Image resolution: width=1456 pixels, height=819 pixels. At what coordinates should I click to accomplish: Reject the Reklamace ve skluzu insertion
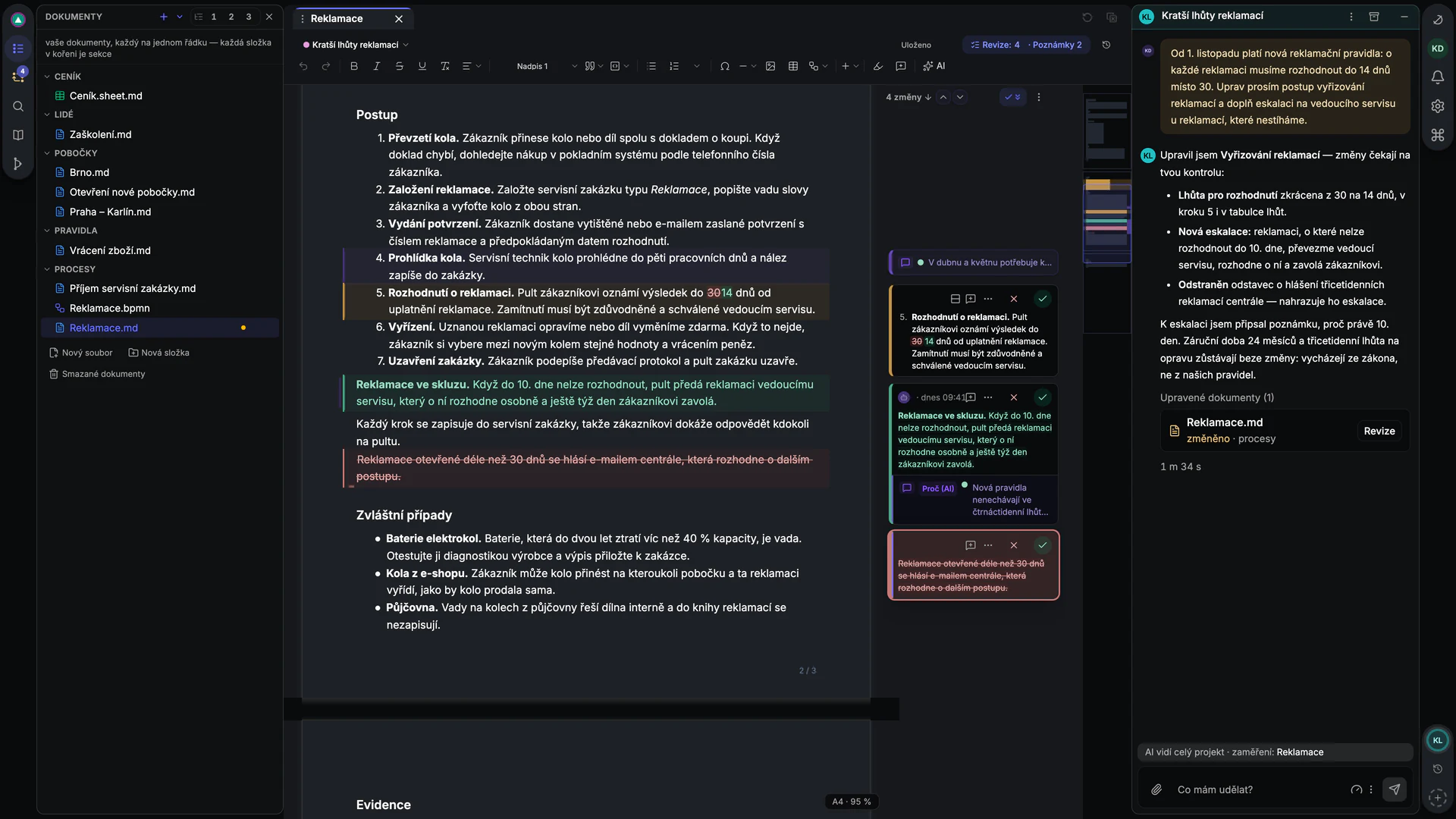point(1014,397)
